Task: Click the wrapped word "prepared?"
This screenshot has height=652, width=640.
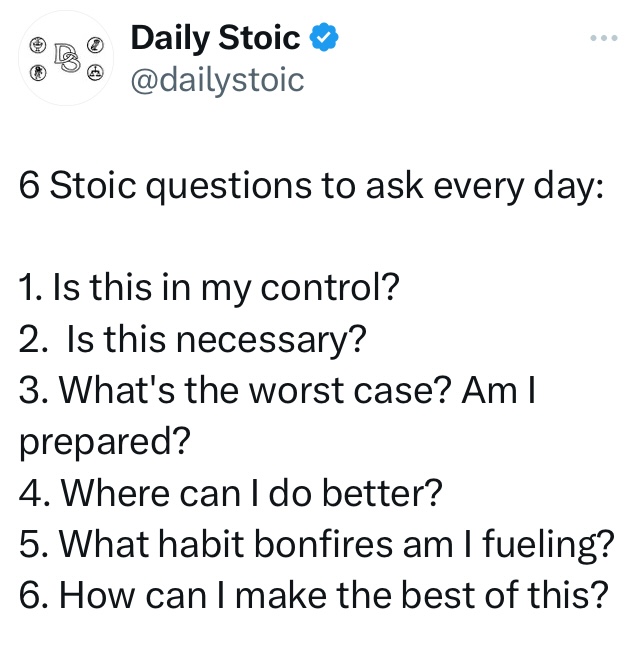Action: click(105, 442)
